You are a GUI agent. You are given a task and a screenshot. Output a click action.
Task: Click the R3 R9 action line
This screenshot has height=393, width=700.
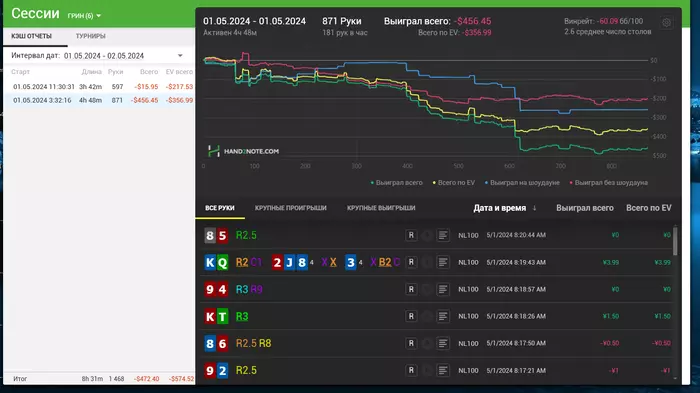coord(249,289)
